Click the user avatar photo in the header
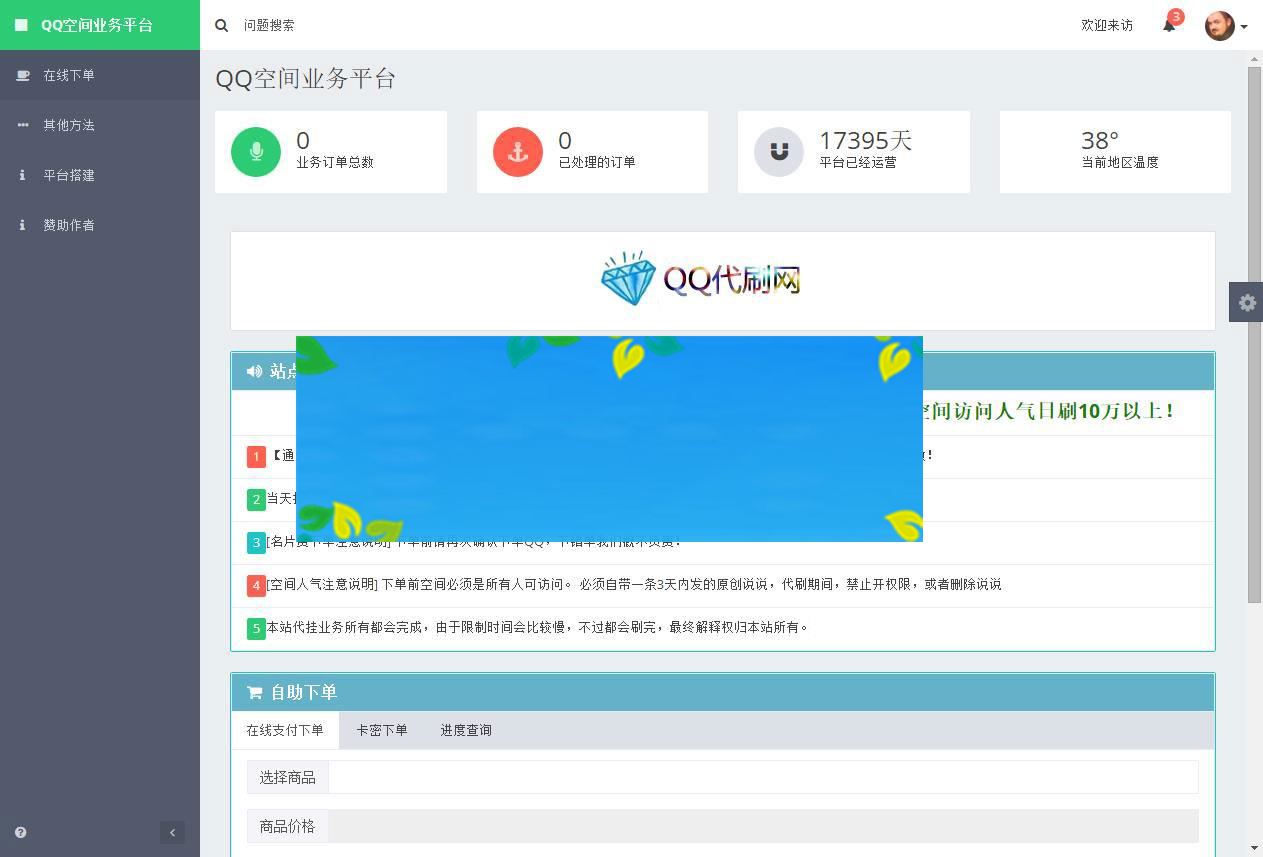 click(1219, 25)
